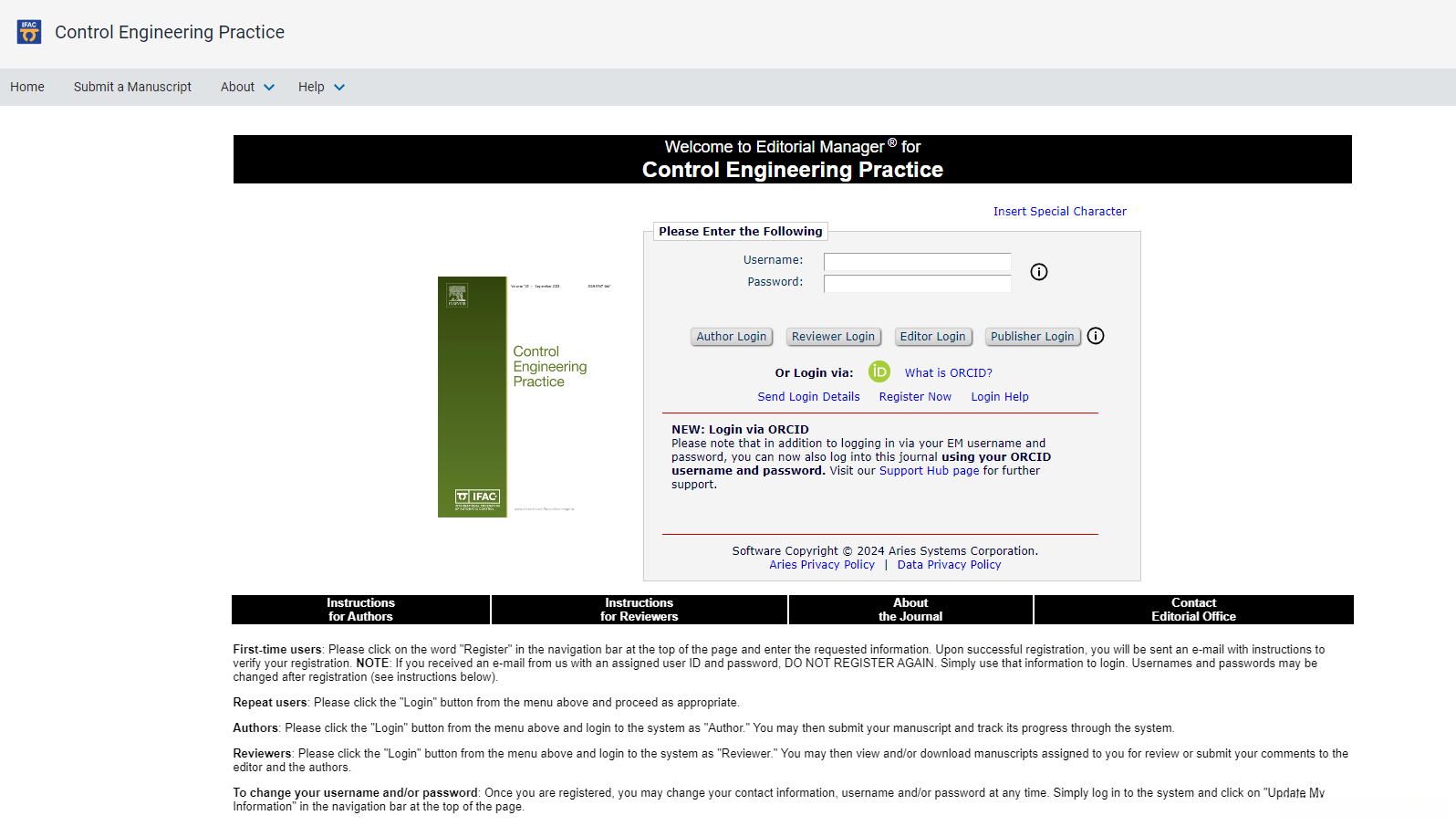Open Instructions for Reviewers tab

[640, 610]
